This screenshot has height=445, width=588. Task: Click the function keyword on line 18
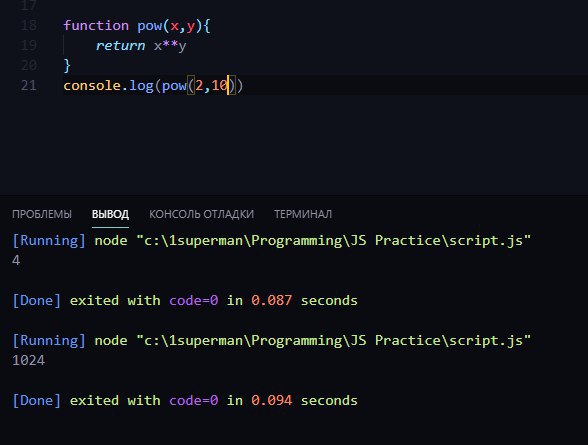96,25
